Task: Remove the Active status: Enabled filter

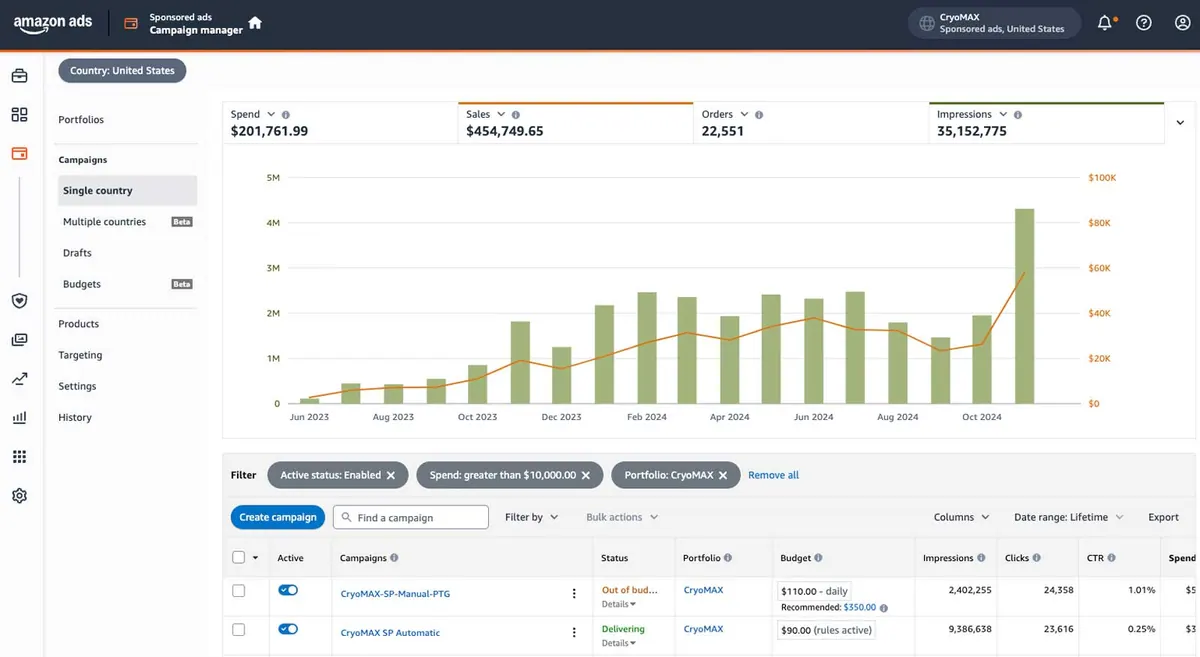Action: [391, 475]
